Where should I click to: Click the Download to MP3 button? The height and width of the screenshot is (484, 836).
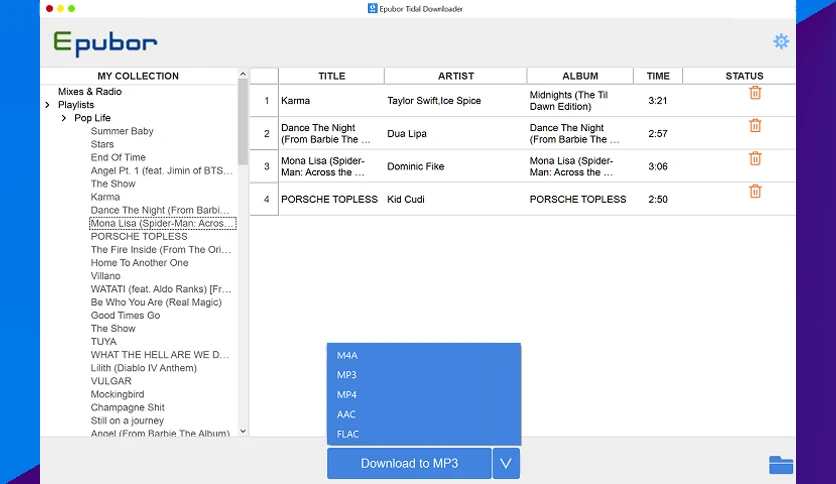point(409,463)
